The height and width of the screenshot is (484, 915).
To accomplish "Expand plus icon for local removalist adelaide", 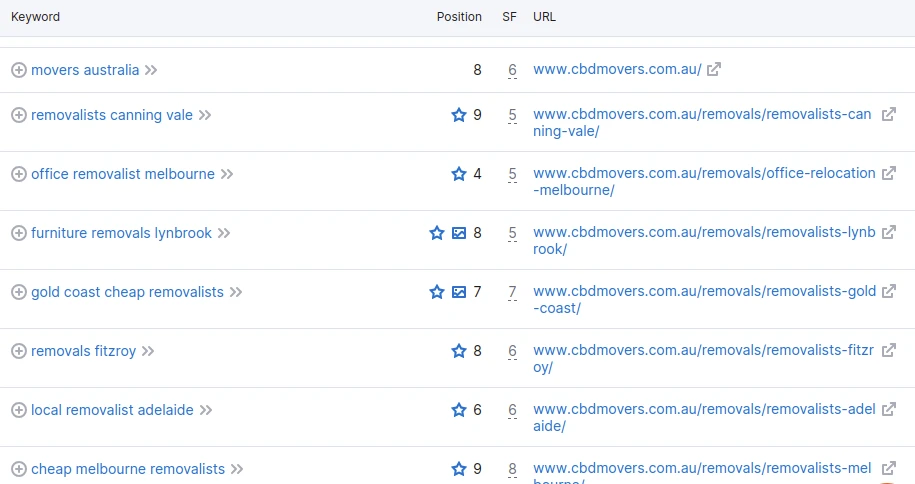I will [19, 410].
